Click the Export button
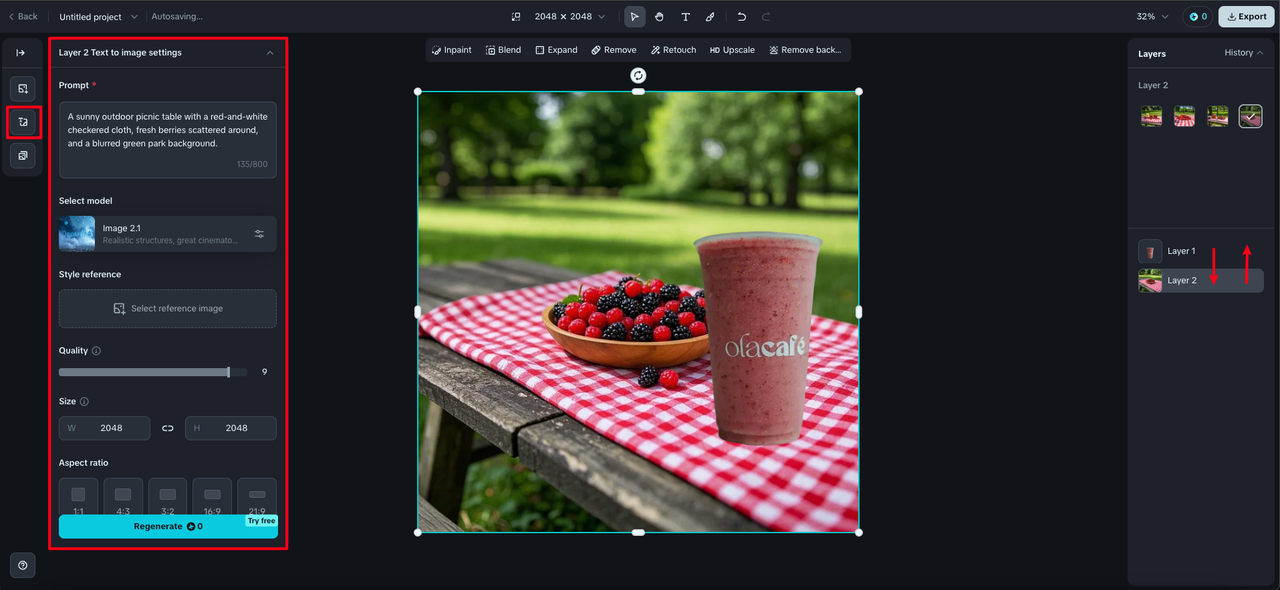 pos(1246,17)
